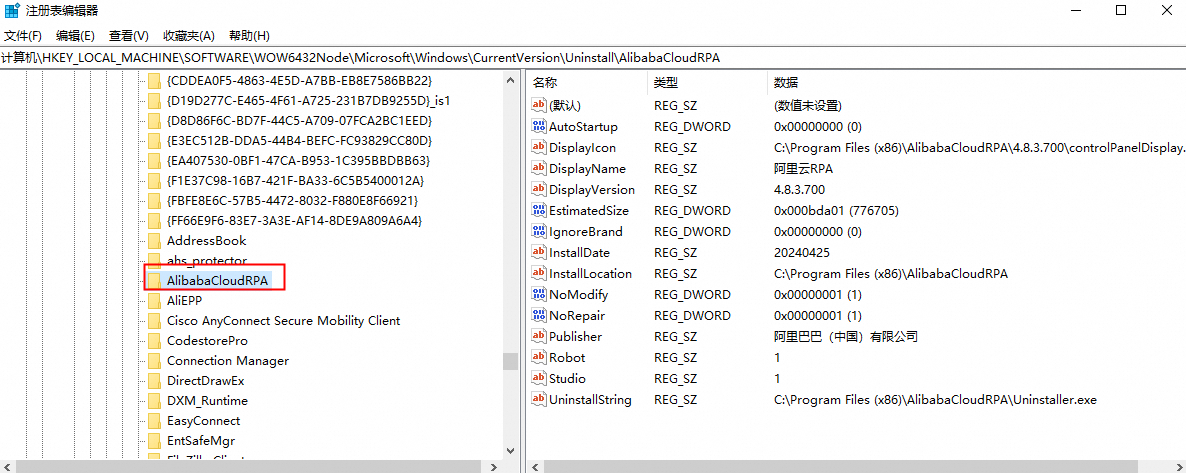
Task: Click DWORD icon of NoModify value
Action: pos(539,294)
